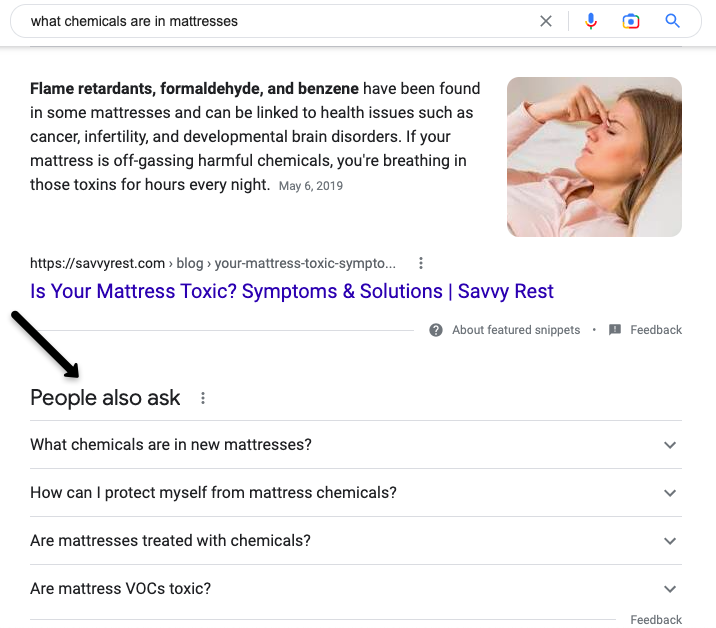
Task: Select 'Are mattress VOCs toxic?' question text
Action: pyautogui.click(x=121, y=589)
